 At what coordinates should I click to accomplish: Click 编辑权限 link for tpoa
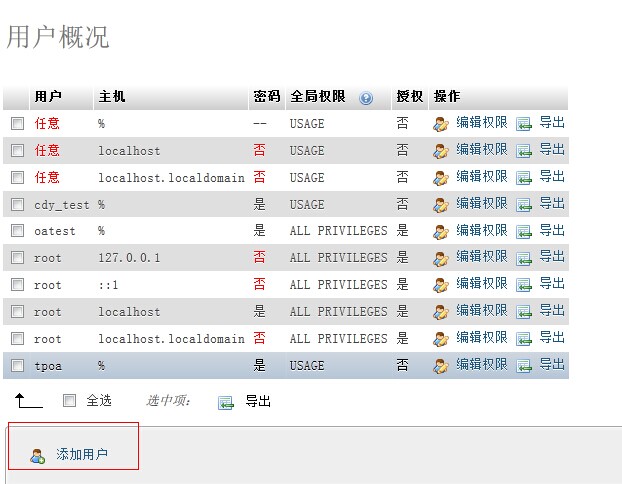click(482, 364)
